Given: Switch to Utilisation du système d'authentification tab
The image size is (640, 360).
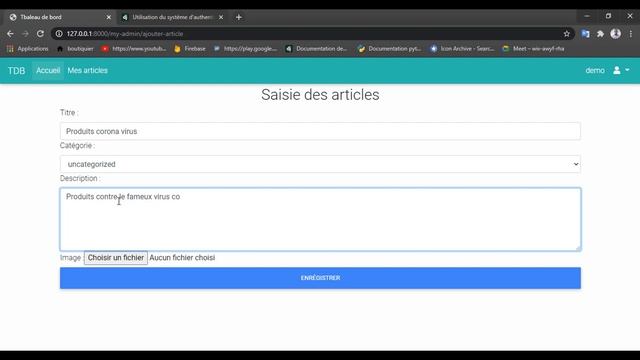Looking at the screenshot, I should [x=172, y=17].
